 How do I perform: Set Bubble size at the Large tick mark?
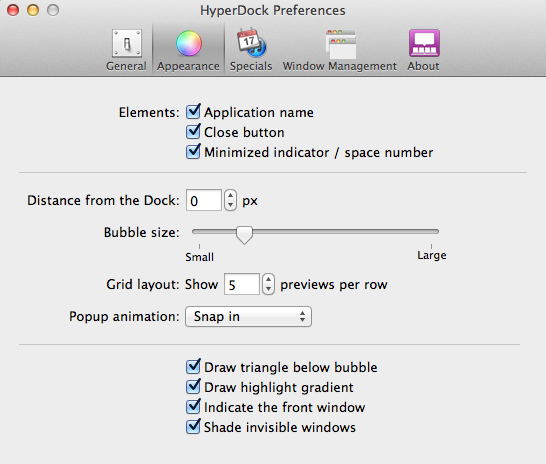(x=431, y=246)
